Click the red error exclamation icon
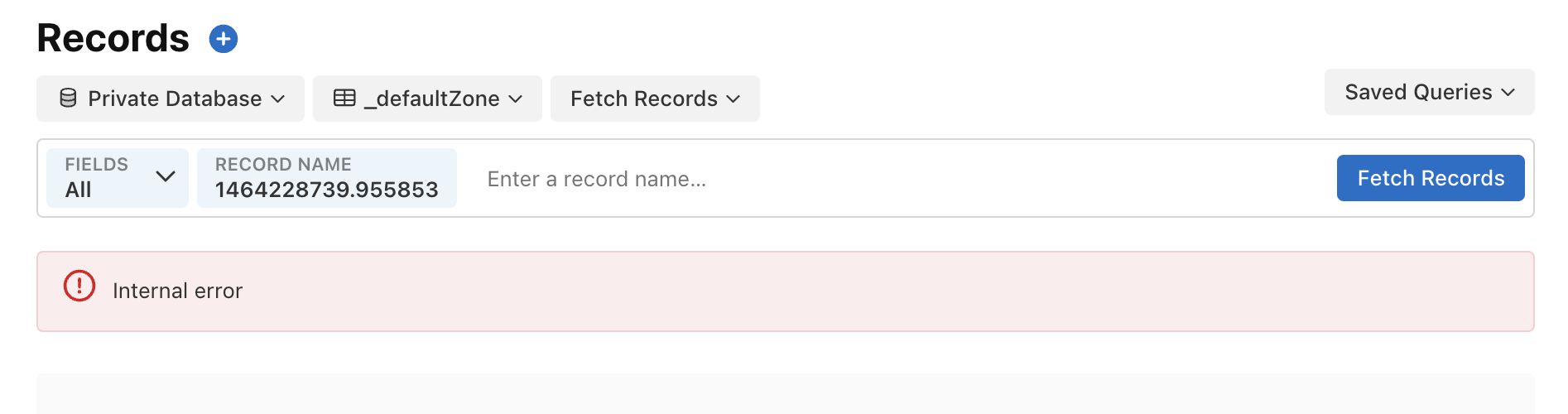This screenshot has height=414, width=1568. coord(79,286)
